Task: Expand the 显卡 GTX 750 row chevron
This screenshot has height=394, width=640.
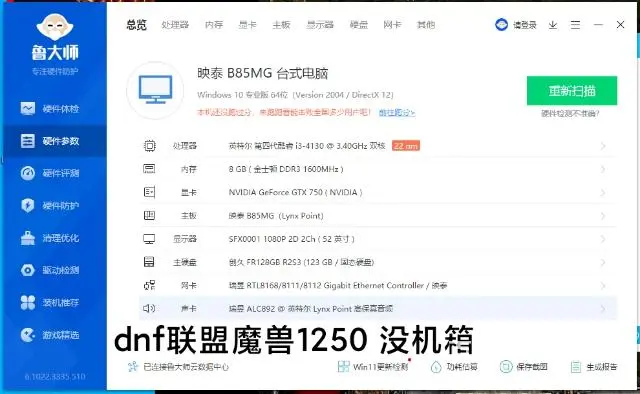Action: (603, 192)
